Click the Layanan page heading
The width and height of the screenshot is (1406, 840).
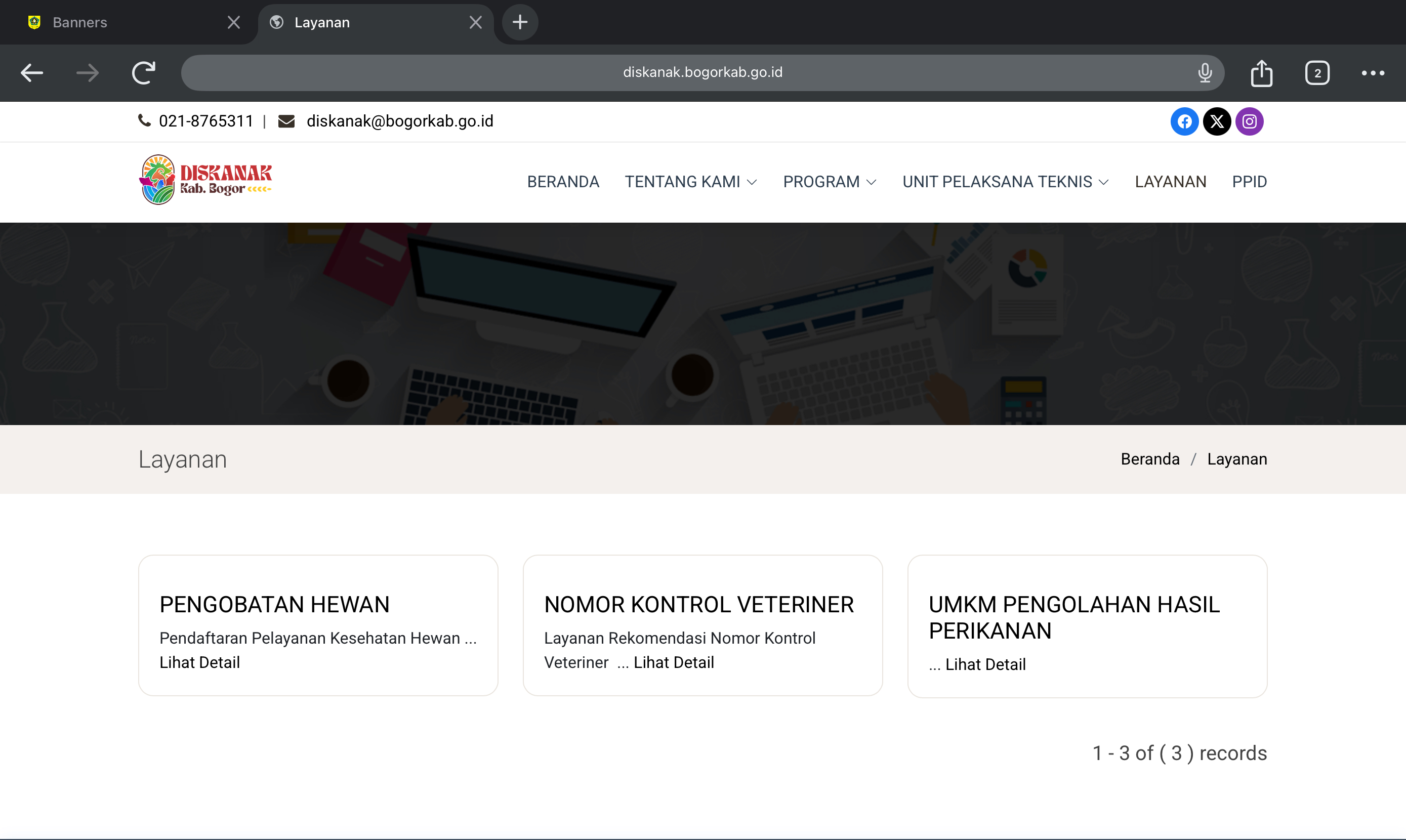(x=182, y=459)
